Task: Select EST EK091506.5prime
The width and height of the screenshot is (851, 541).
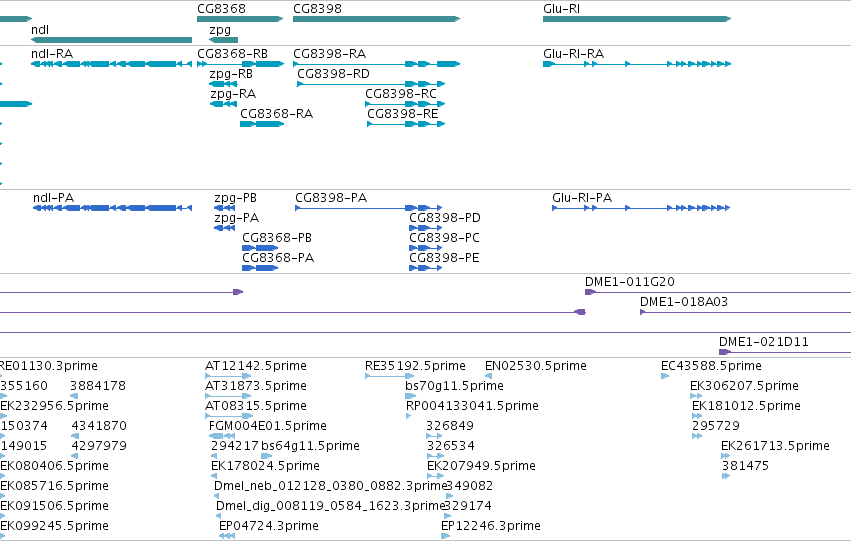Action: coord(54,507)
